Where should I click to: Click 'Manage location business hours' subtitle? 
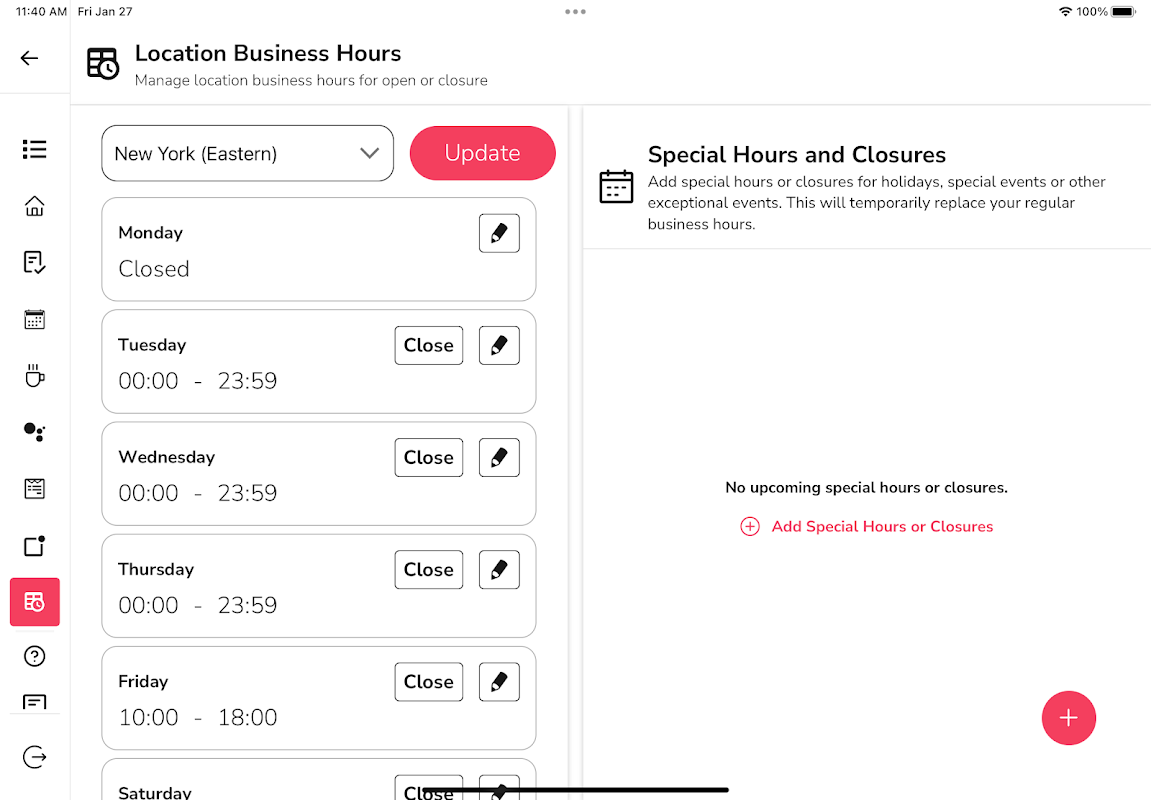pos(311,80)
